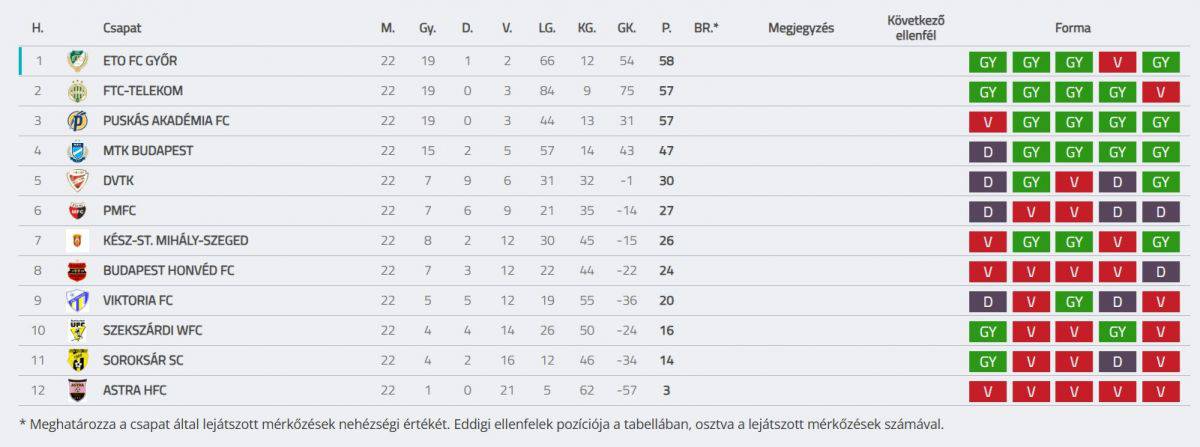Click the PMFC club logo

click(x=77, y=211)
